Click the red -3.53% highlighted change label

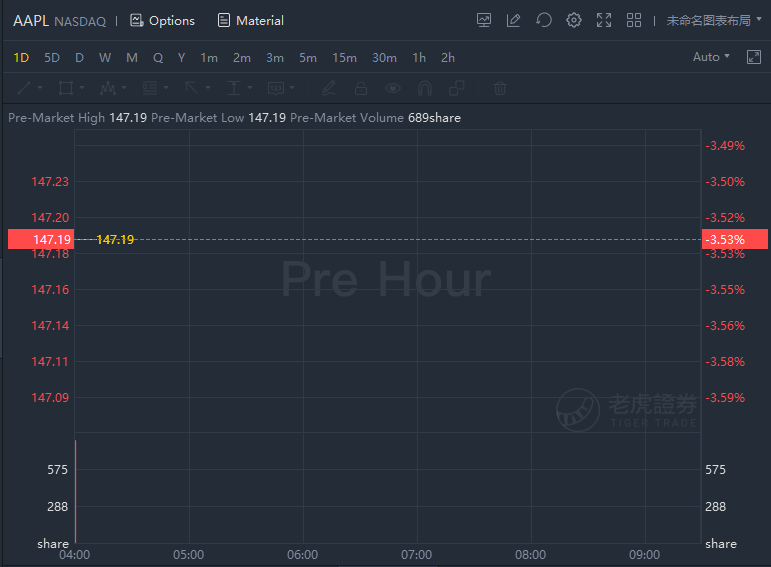pyautogui.click(x=735, y=239)
